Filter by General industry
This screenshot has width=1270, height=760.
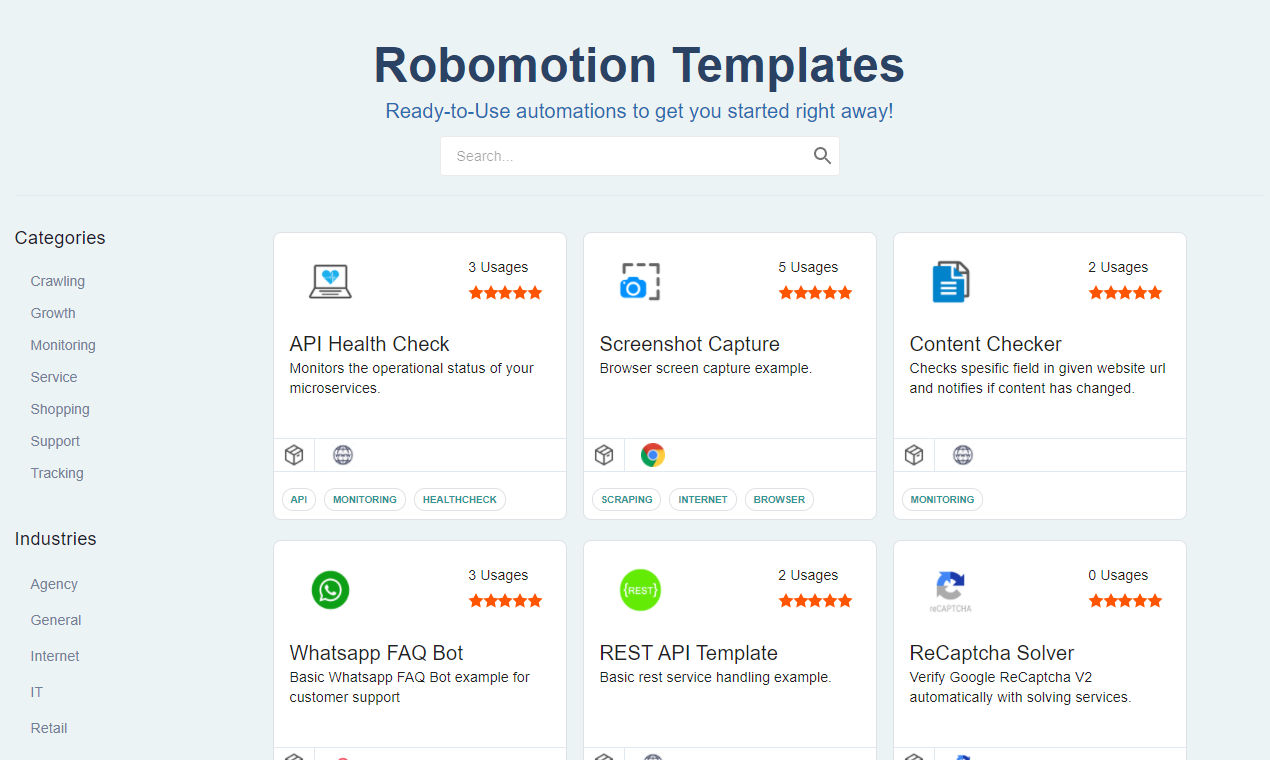(x=56, y=620)
